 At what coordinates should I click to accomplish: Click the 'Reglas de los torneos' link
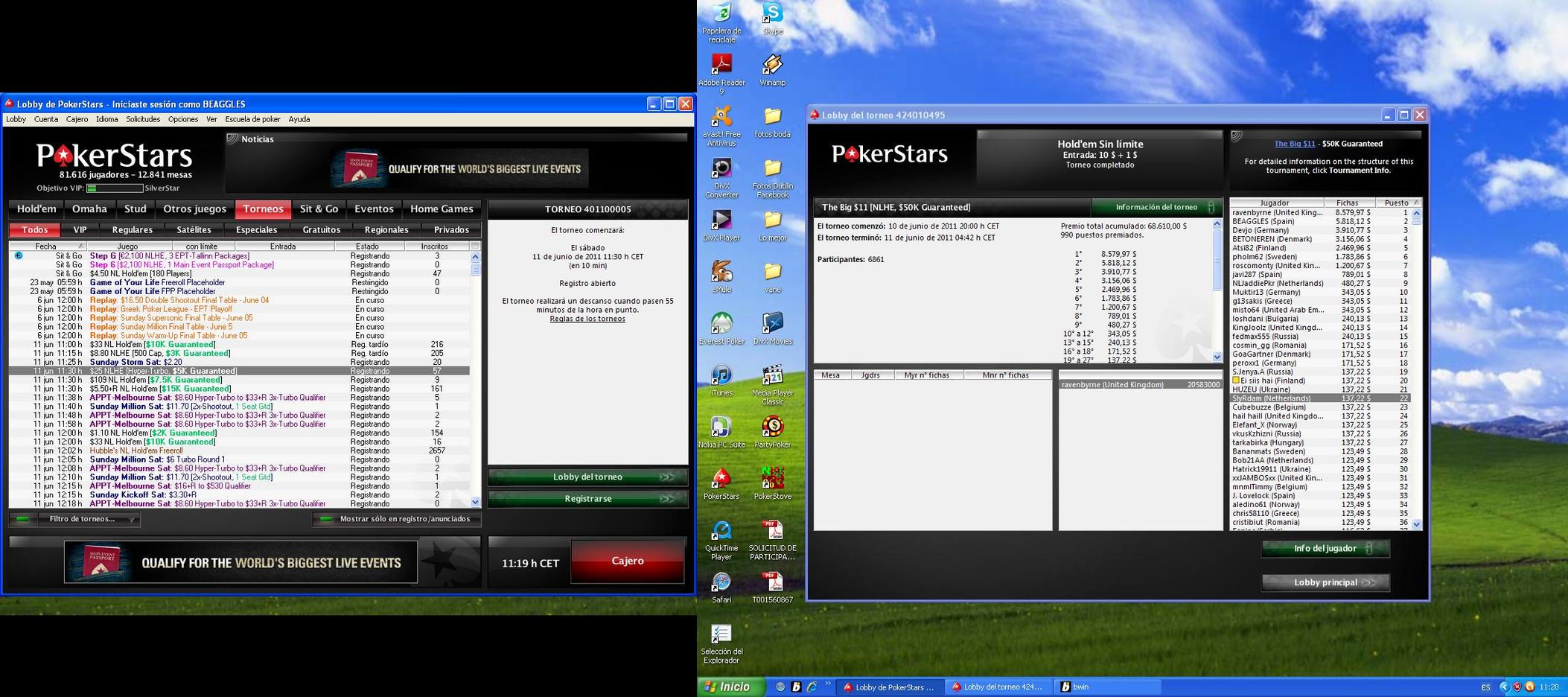[587, 319]
